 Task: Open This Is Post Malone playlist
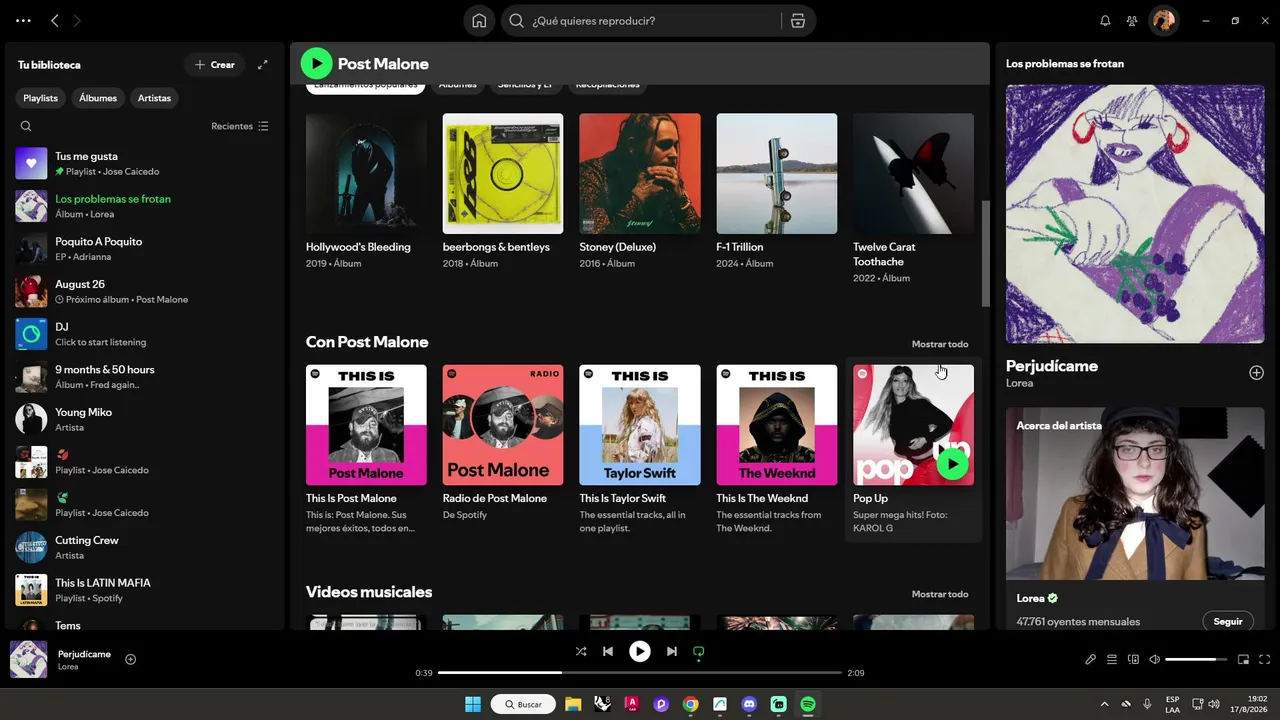(x=366, y=450)
